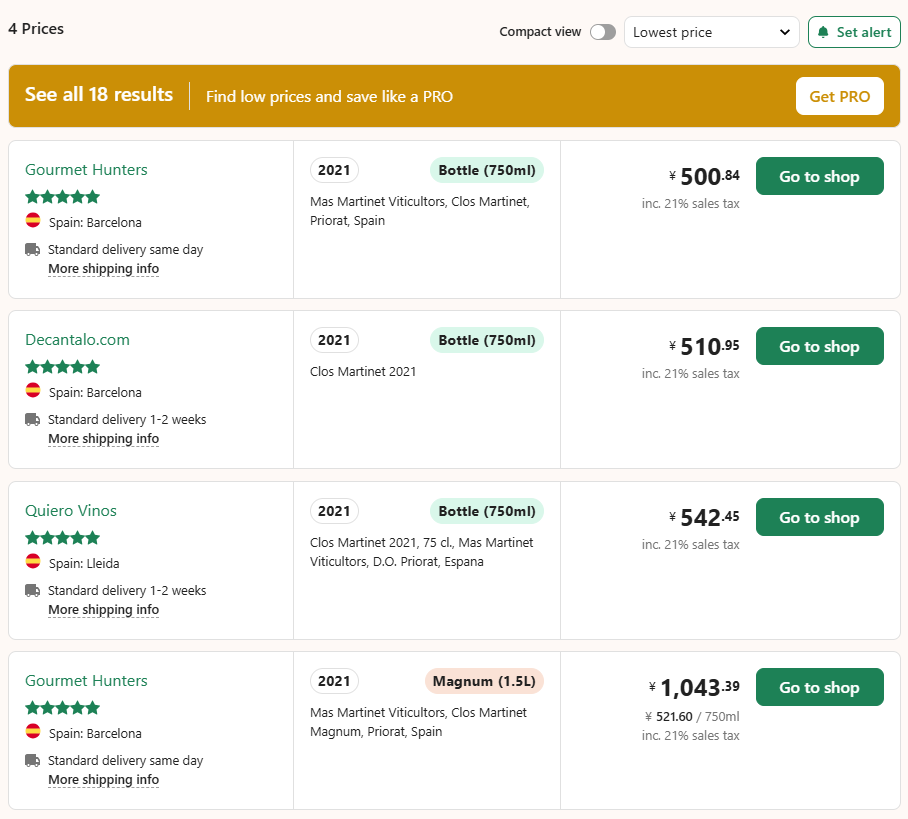This screenshot has height=819, width=908.
Task: Click Bottle (750ml) badge in ¥500.84 listing
Action: [486, 170]
